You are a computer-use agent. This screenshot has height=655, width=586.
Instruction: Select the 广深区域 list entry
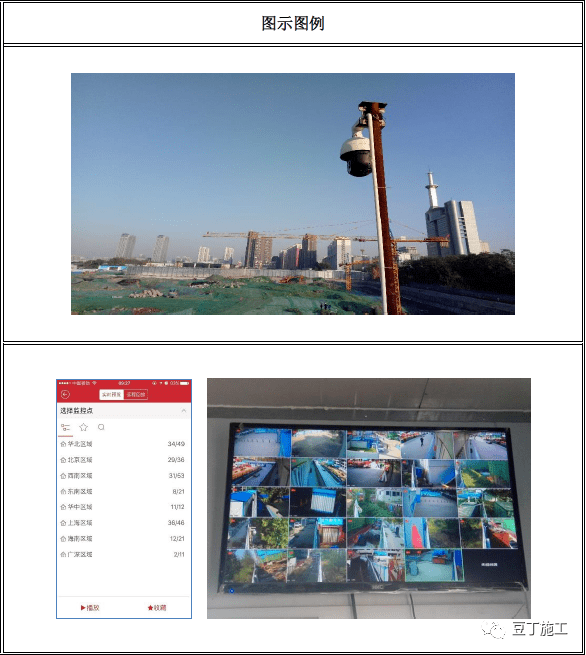click(122, 555)
